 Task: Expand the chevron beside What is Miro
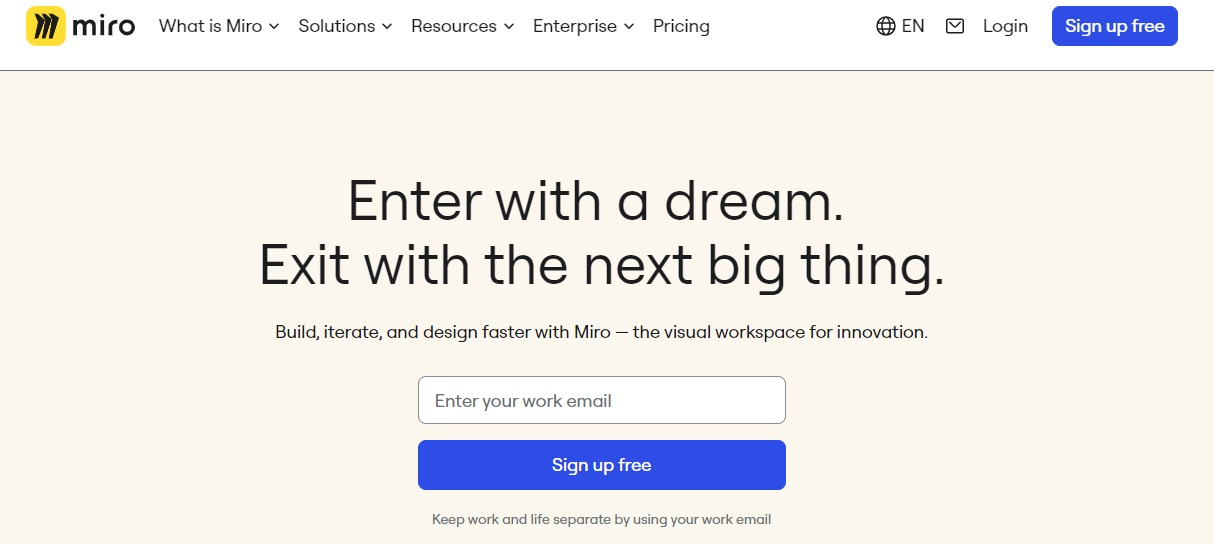[x=274, y=27]
